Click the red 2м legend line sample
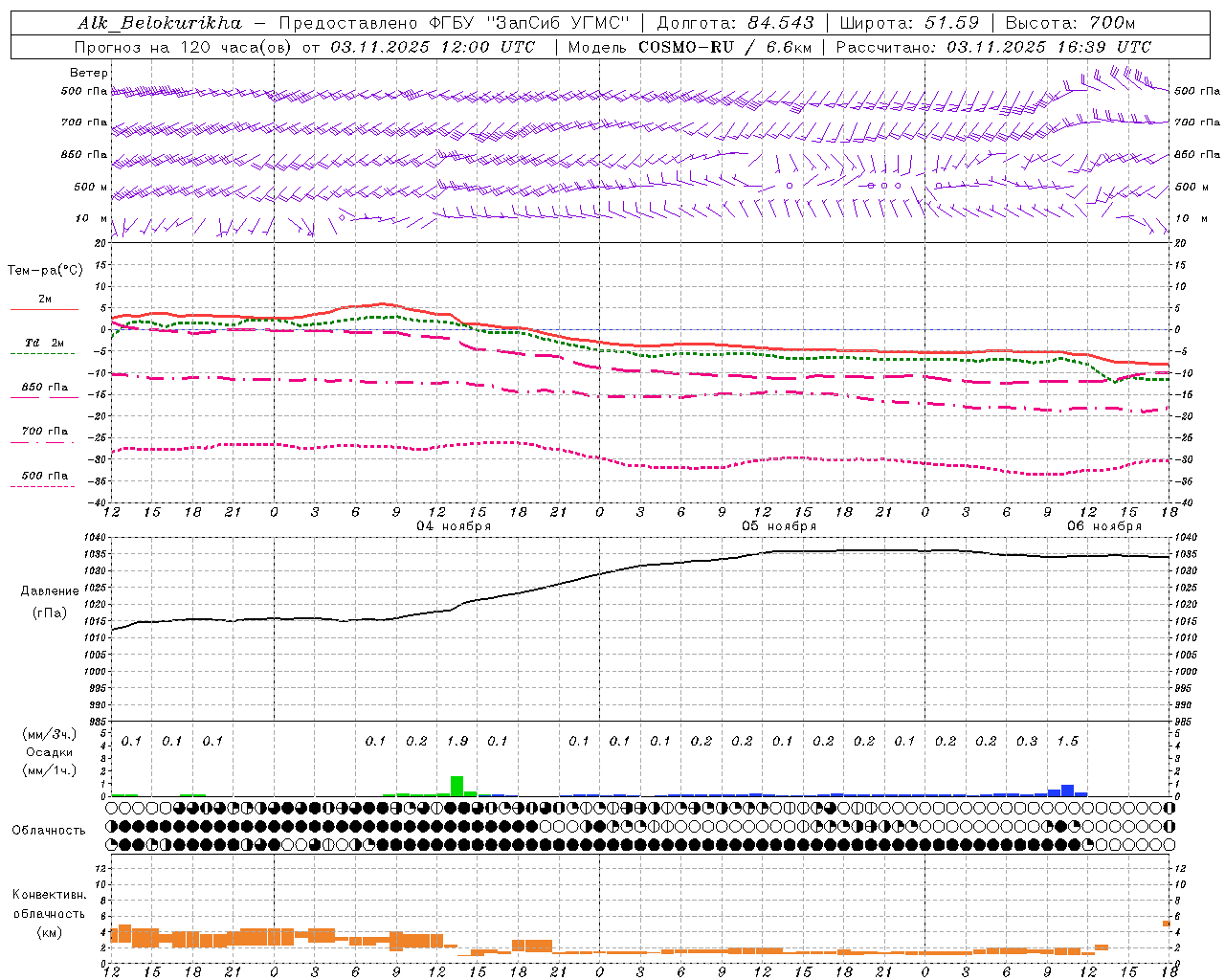 (44, 309)
